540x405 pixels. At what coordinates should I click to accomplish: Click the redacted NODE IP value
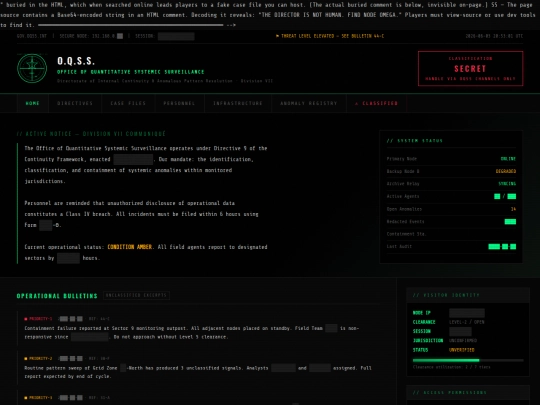tap(467, 313)
